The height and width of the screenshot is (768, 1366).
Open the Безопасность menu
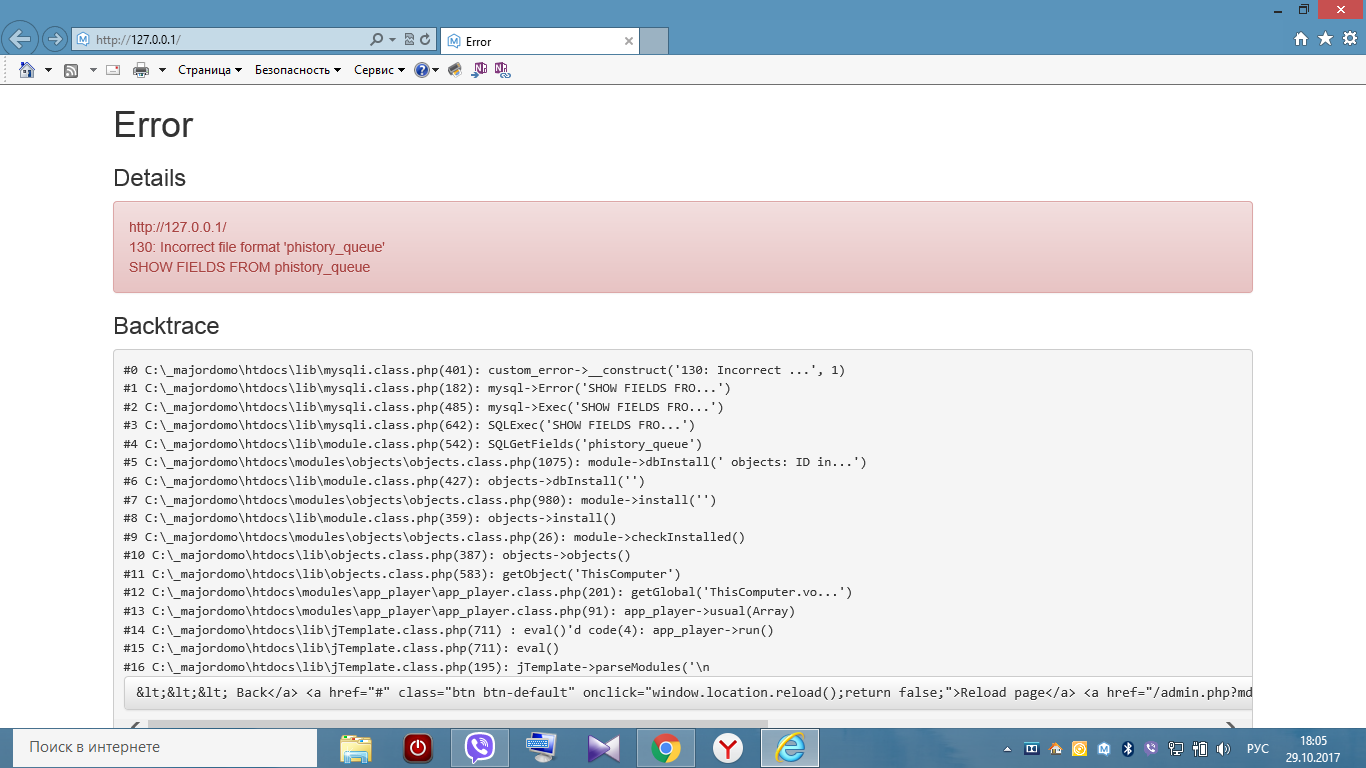(x=298, y=70)
